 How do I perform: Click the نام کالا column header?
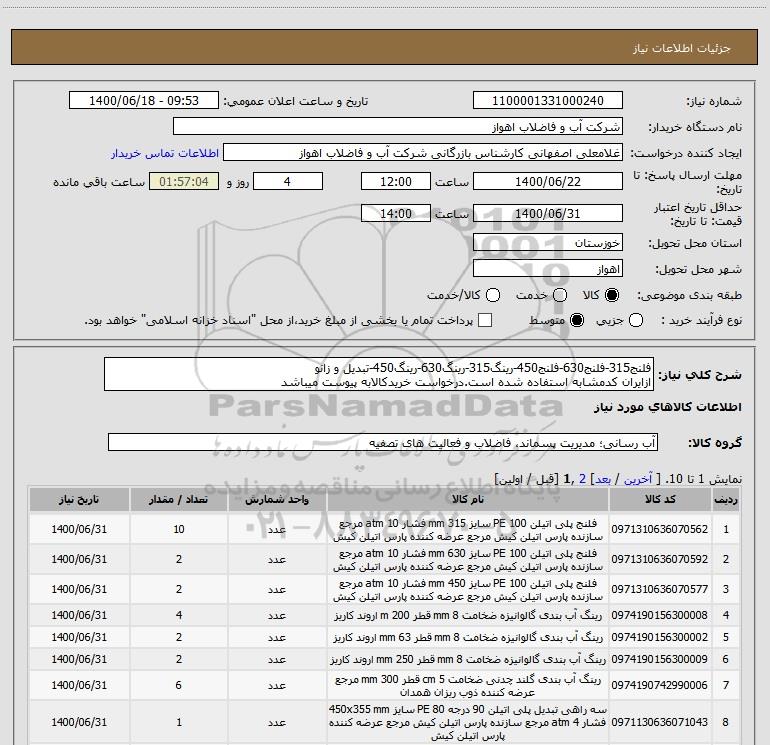pos(468,499)
